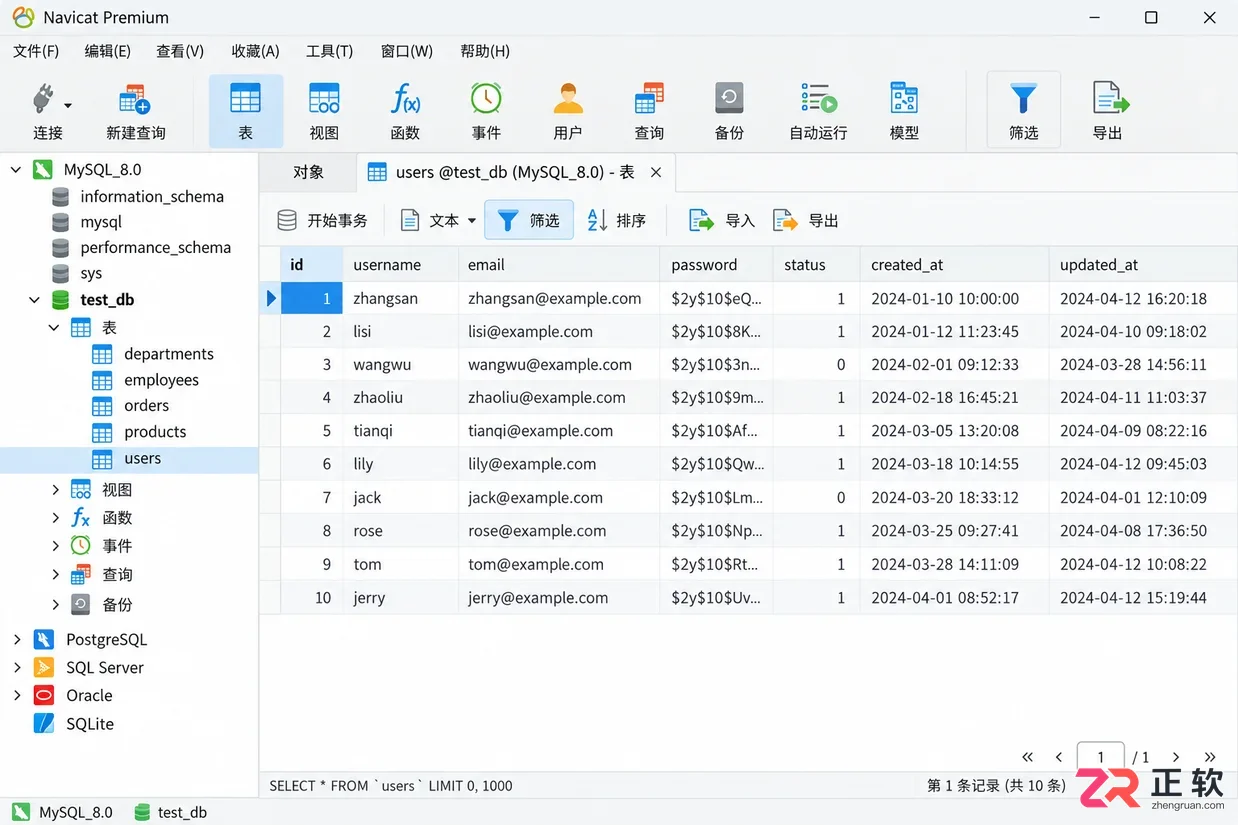This screenshot has width=1238, height=825.
Task: Open the 函数 function tool
Action: coord(405,112)
